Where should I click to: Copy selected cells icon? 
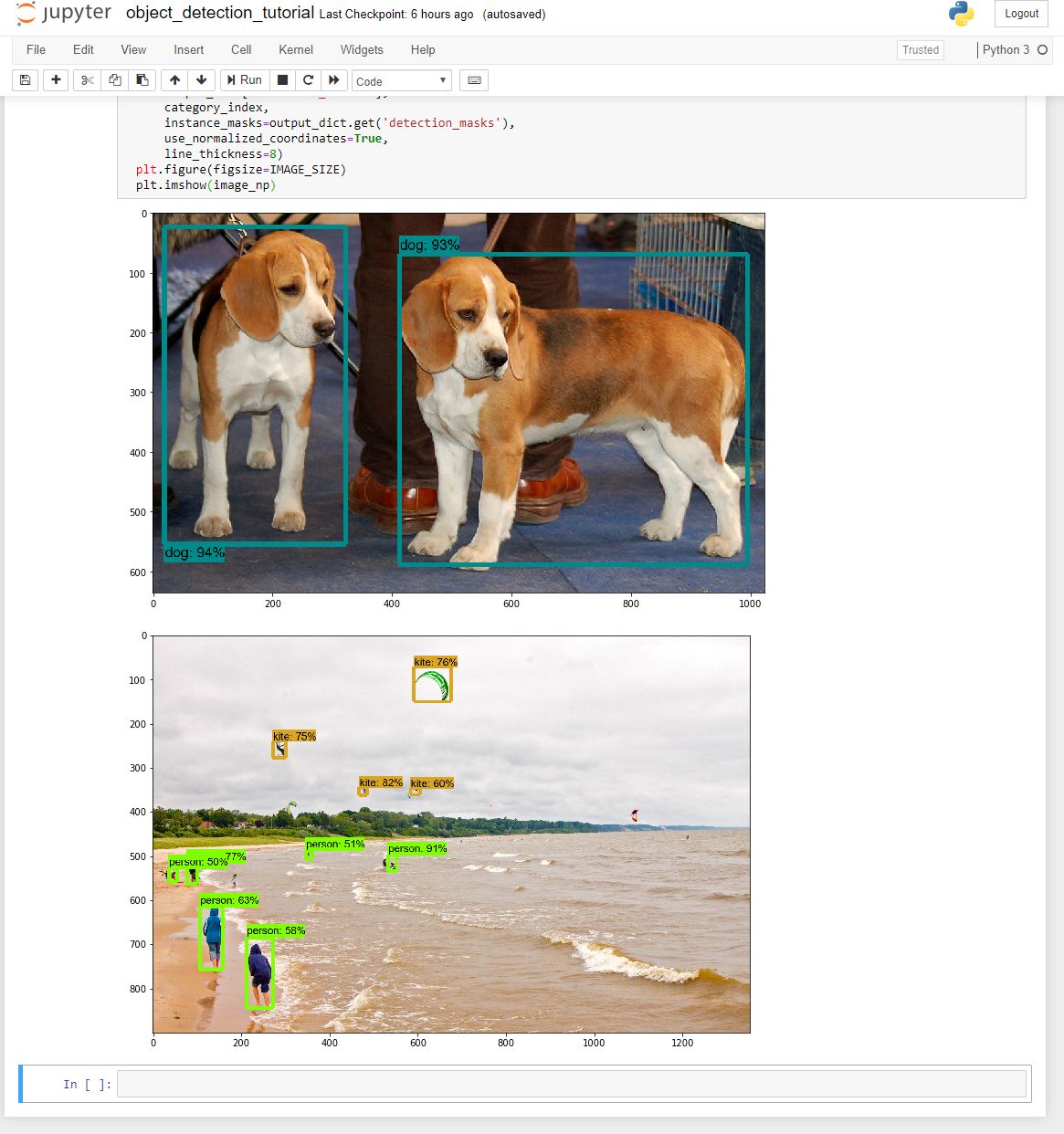[115, 80]
